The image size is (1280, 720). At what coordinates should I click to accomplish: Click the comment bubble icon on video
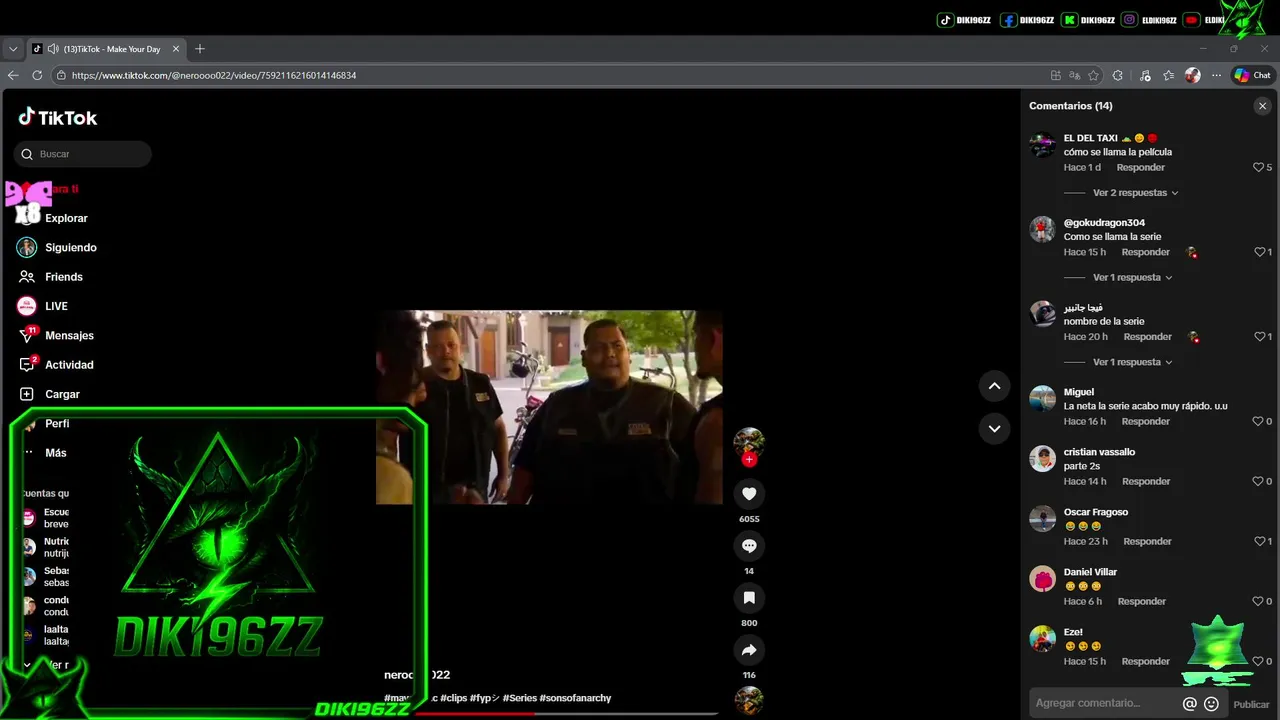point(749,545)
